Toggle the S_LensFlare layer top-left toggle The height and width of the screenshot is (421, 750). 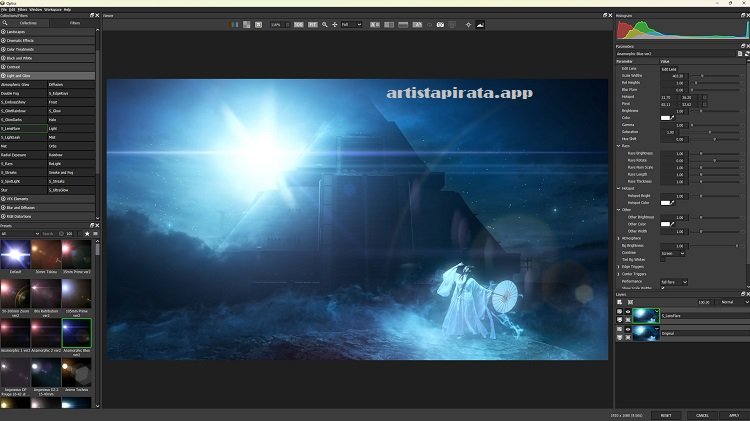[620, 311]
